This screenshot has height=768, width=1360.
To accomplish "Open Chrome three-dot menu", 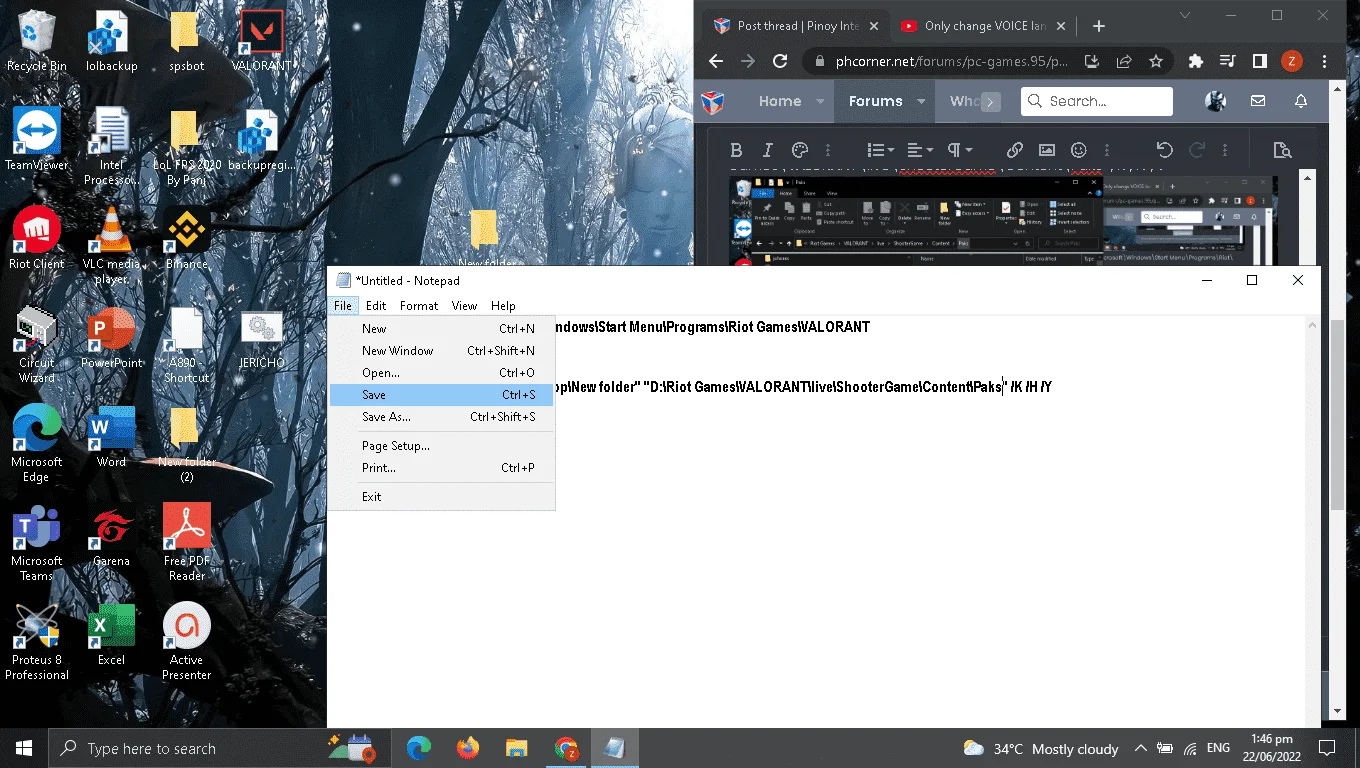I will (1324, 61).
